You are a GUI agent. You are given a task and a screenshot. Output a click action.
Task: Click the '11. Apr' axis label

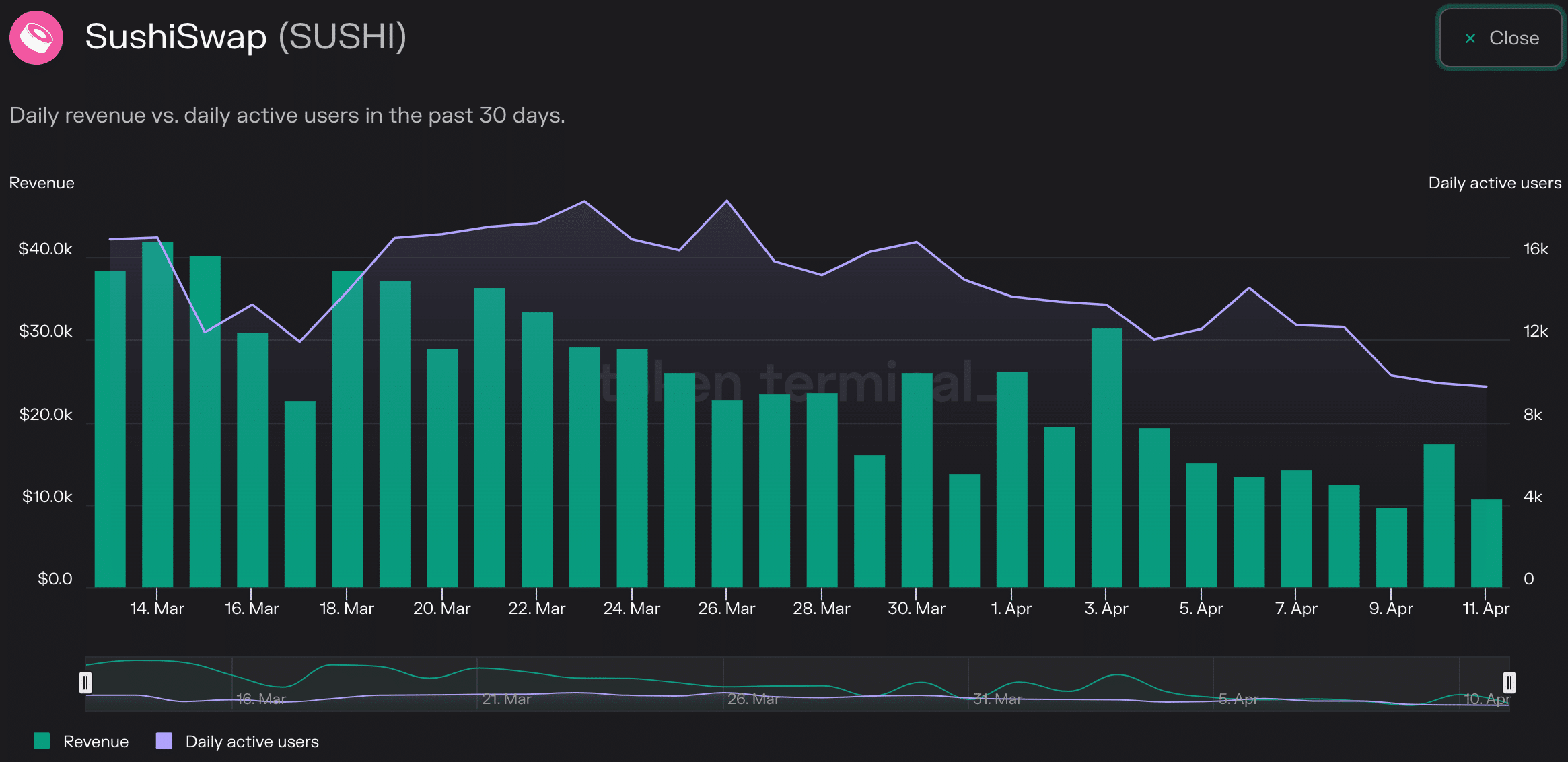point(1485,609)
